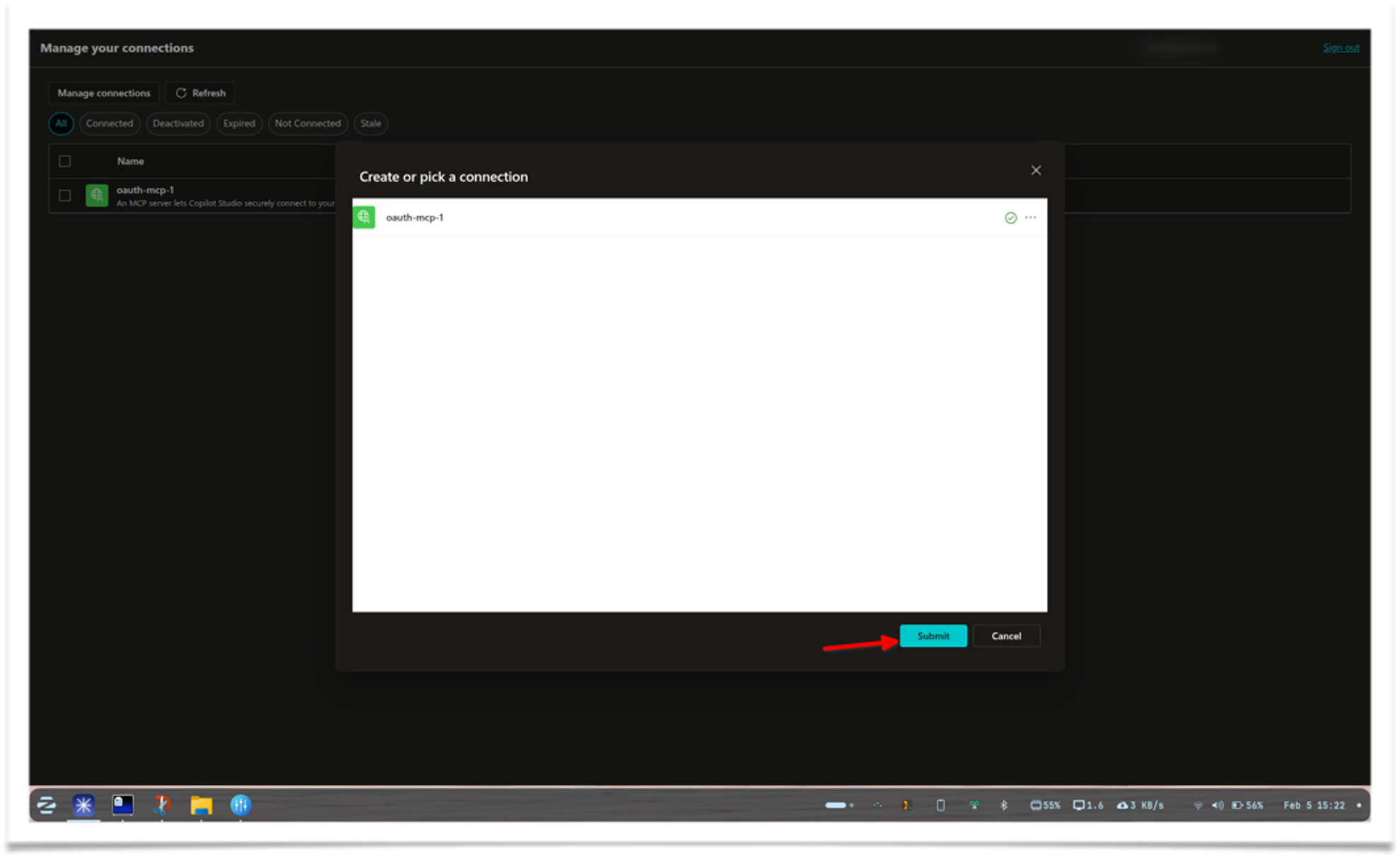Open the screenshot tool from the dock

pos(161,804)
